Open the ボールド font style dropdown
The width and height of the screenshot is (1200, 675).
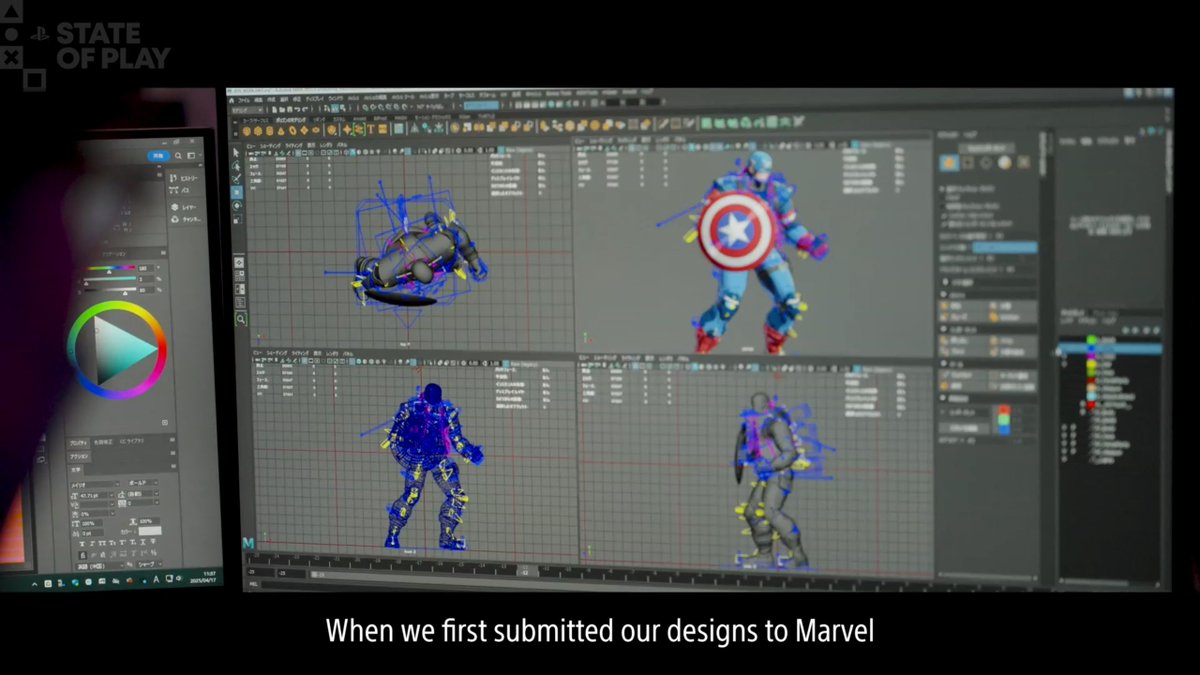pyautogui.click(x=142, y=482)
